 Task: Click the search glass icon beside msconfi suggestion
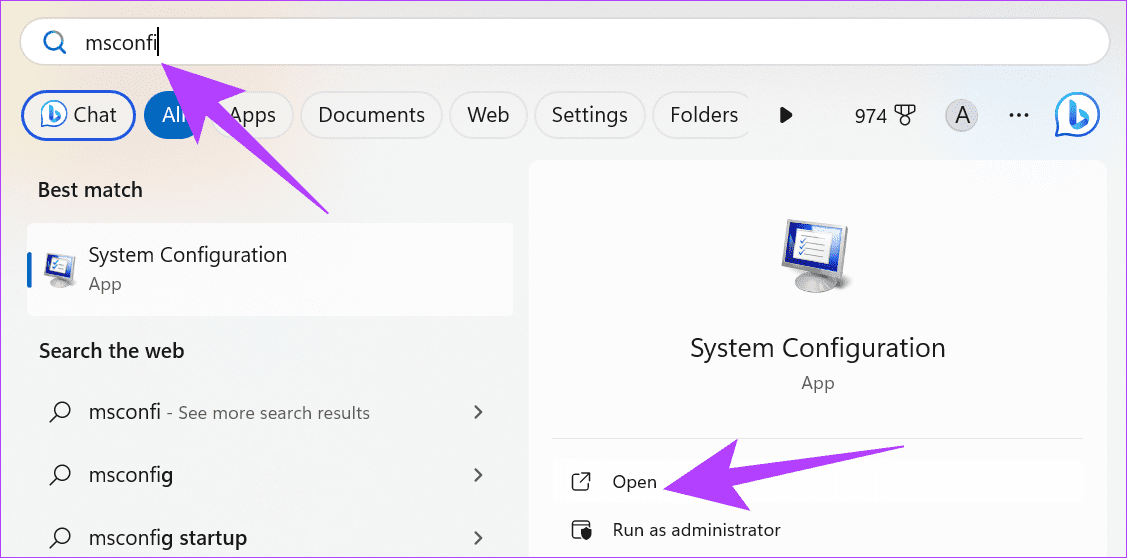(61, 412)
